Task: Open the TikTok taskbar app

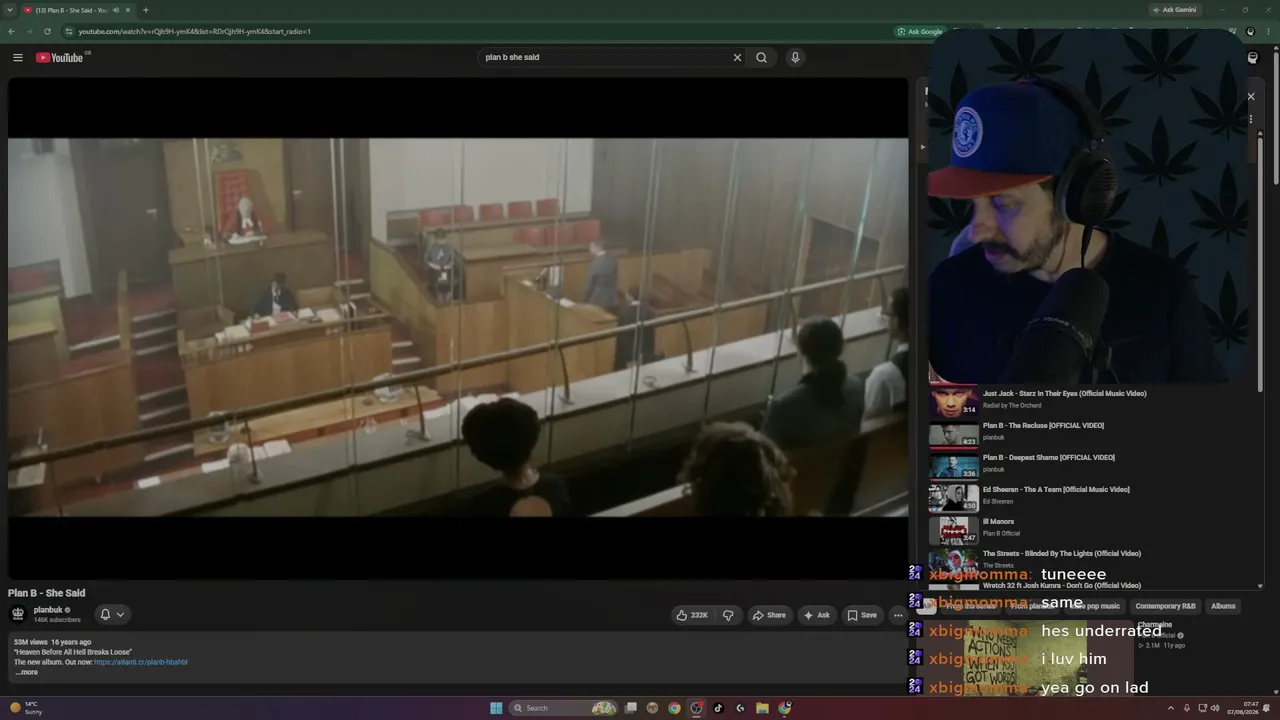Action: (x=718, y=708)
